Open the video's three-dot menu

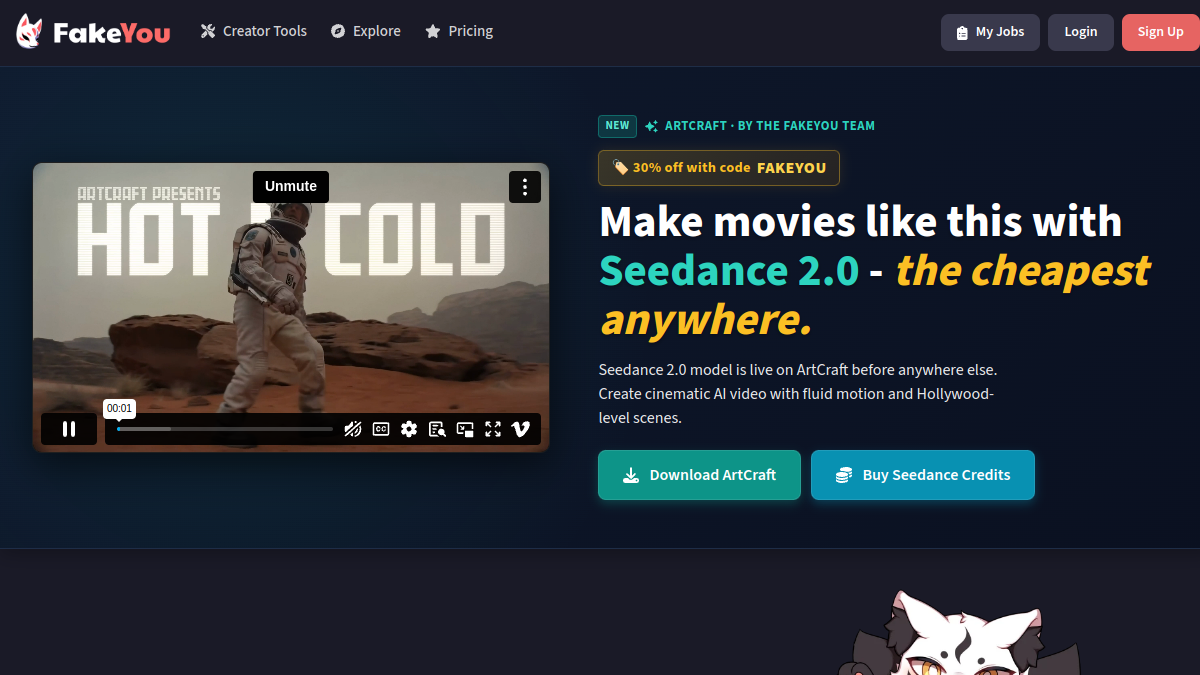pyautogui.click(x=525, y=187)
